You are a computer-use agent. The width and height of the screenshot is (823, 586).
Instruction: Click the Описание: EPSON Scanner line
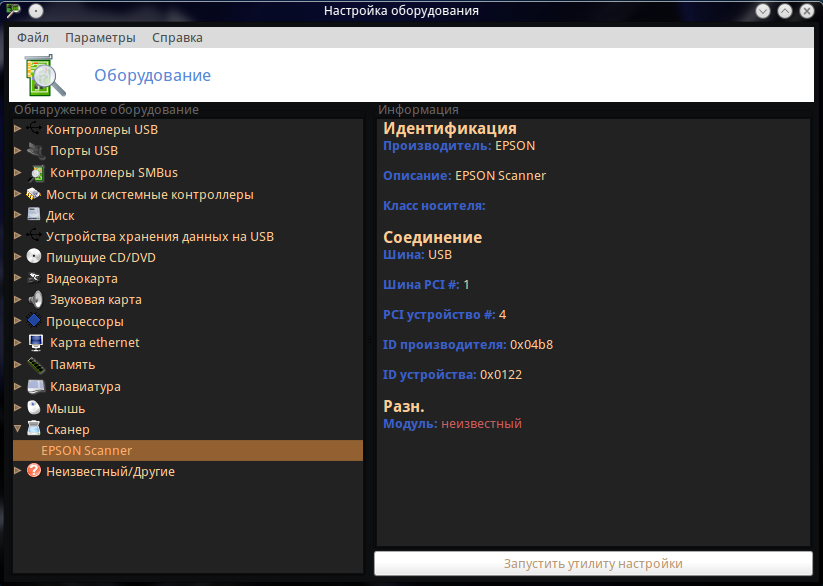point(465,176)
